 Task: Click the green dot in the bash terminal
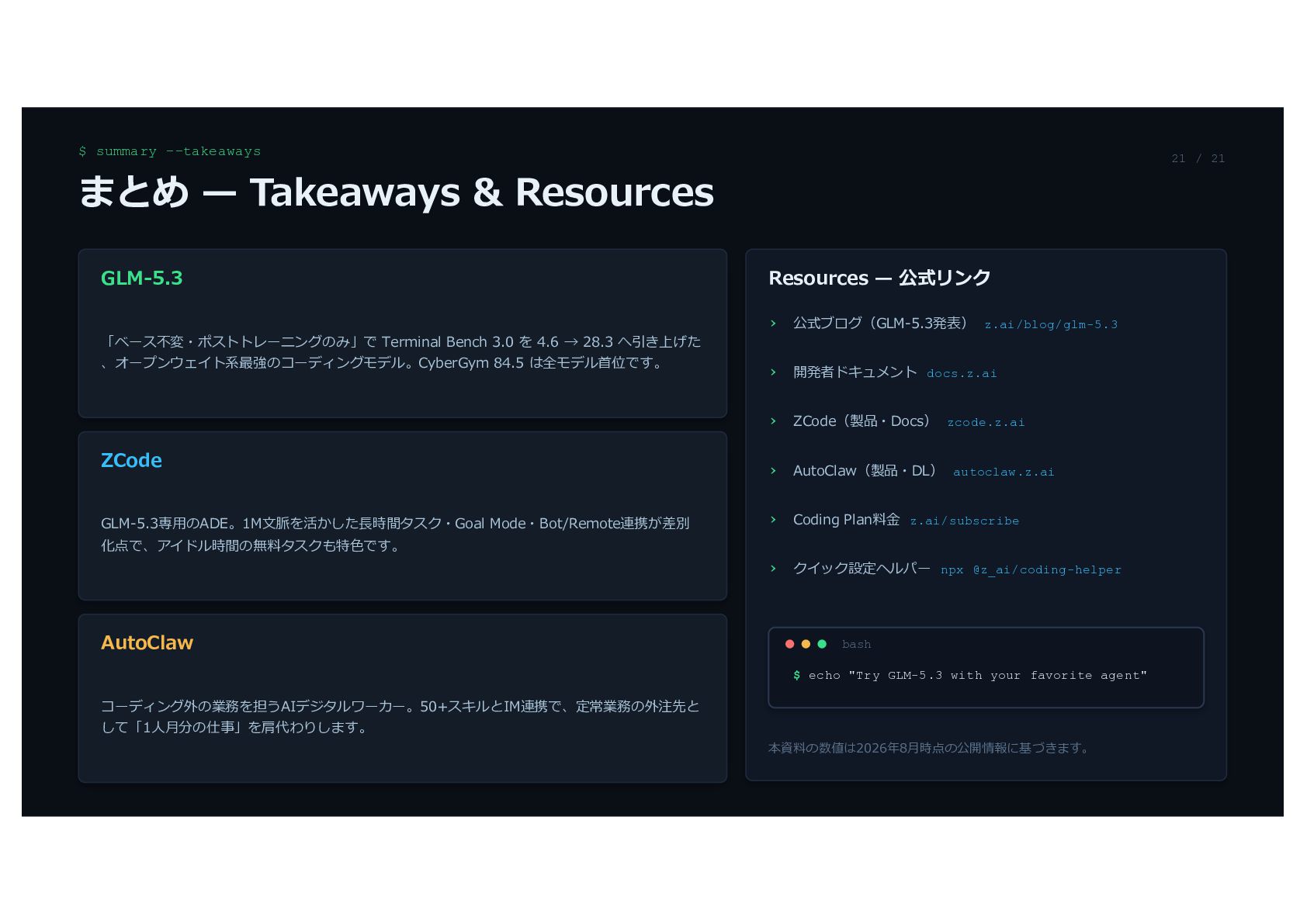point(822,644)
